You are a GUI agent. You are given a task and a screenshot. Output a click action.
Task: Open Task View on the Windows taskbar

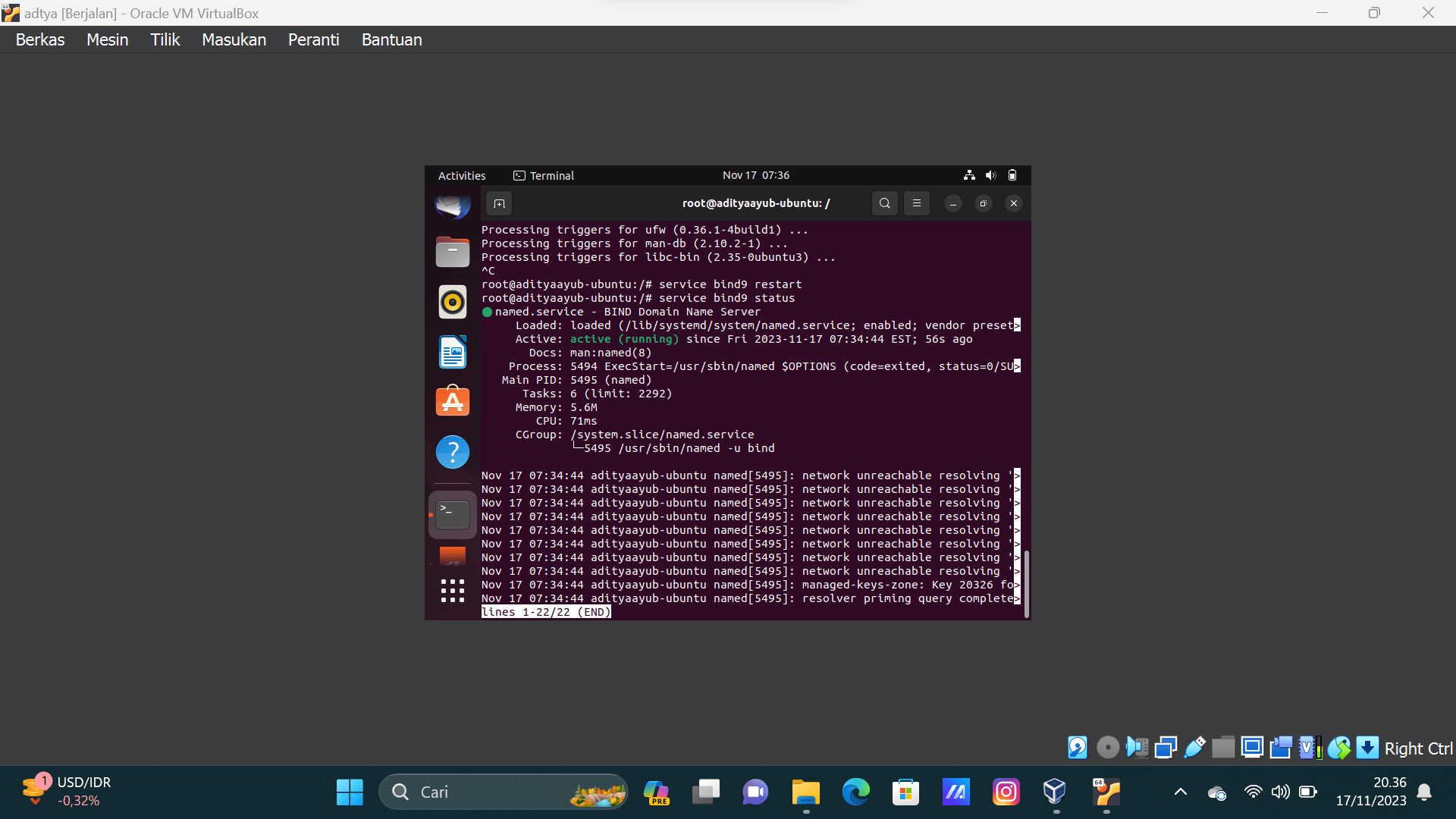tap(706, 792)
